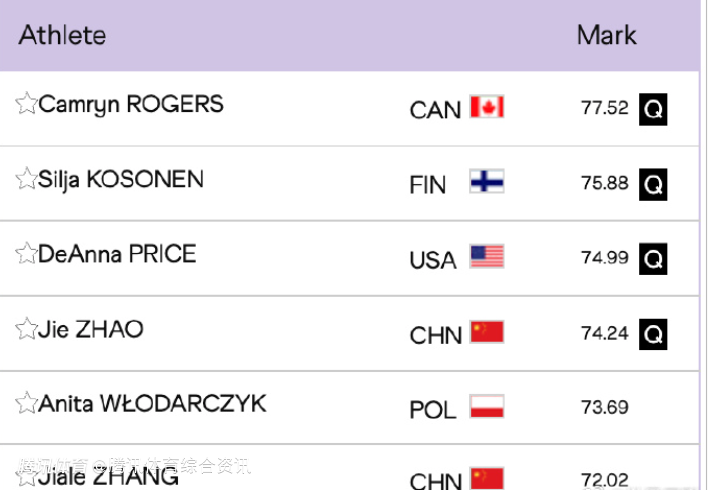Screen dimensions: 708x490
Task: Click Q qualified badge for 74.24
Action: pyautogui.click(x=653, y=334)
